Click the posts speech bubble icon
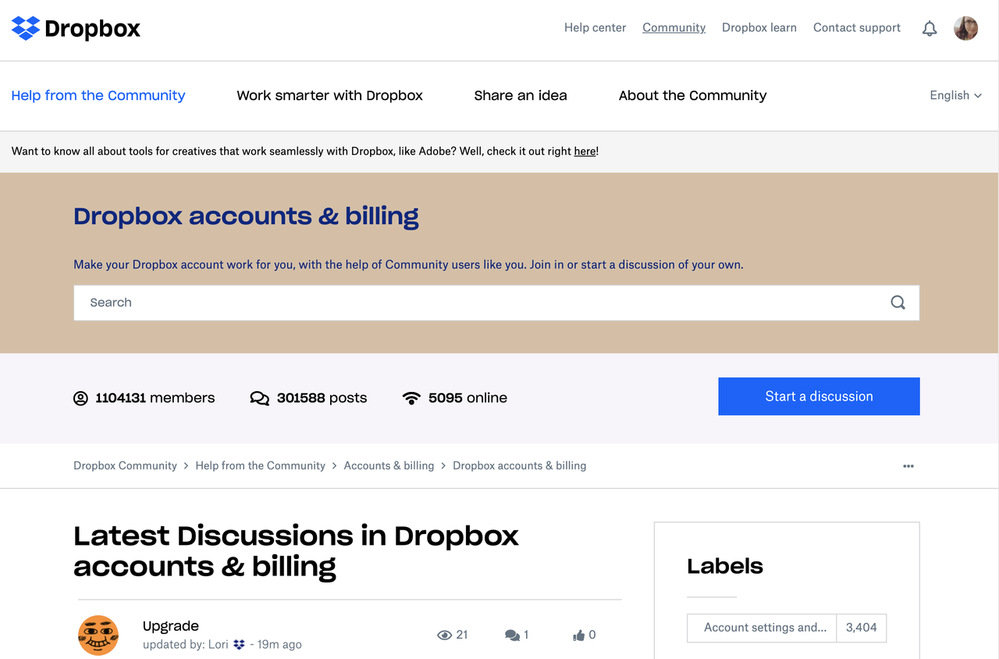Image resolution: width=999 pixels, height=659 pixels. (x=259, y=398)
